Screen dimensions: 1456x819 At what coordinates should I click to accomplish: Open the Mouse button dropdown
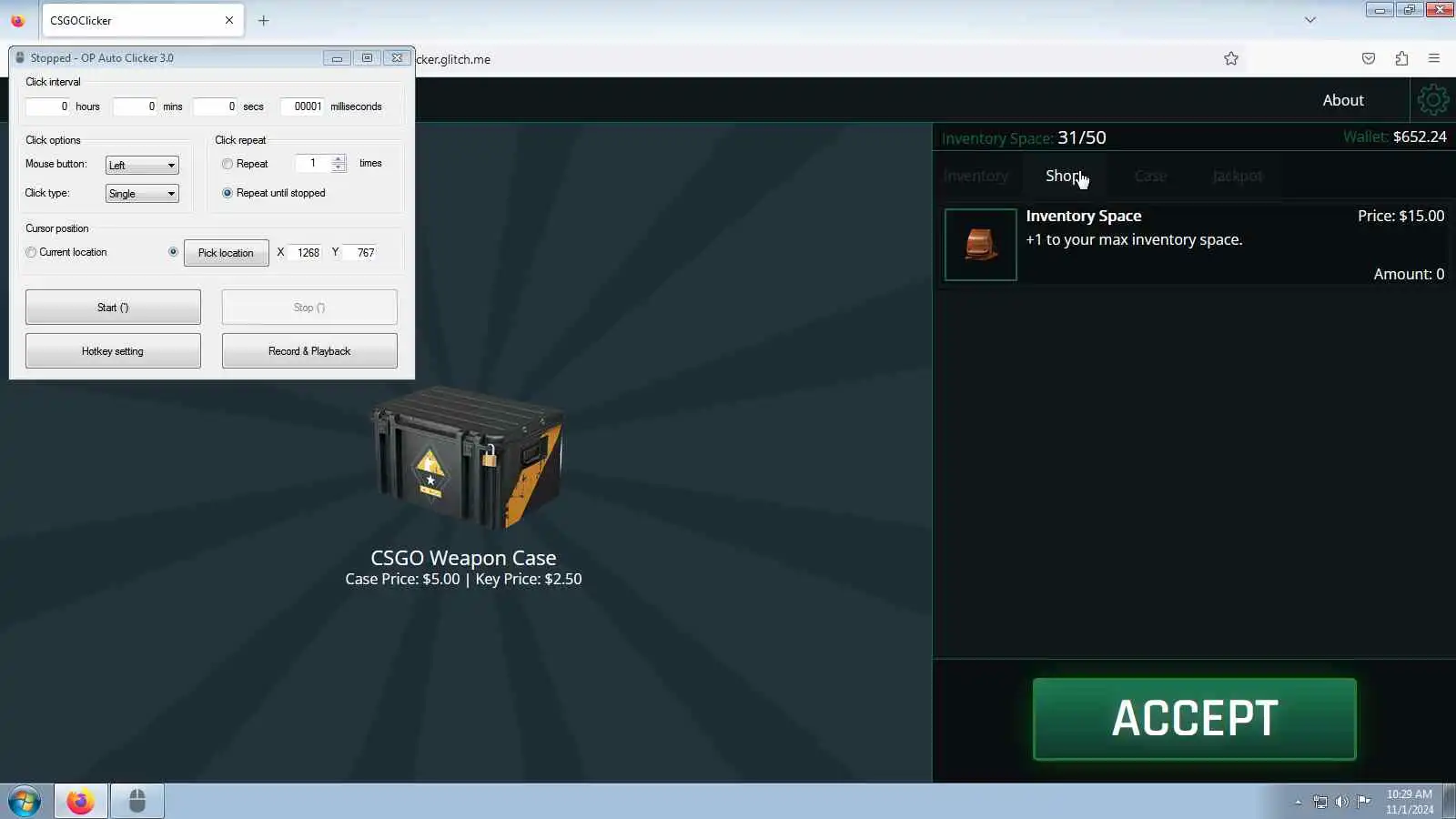point(142,166)
